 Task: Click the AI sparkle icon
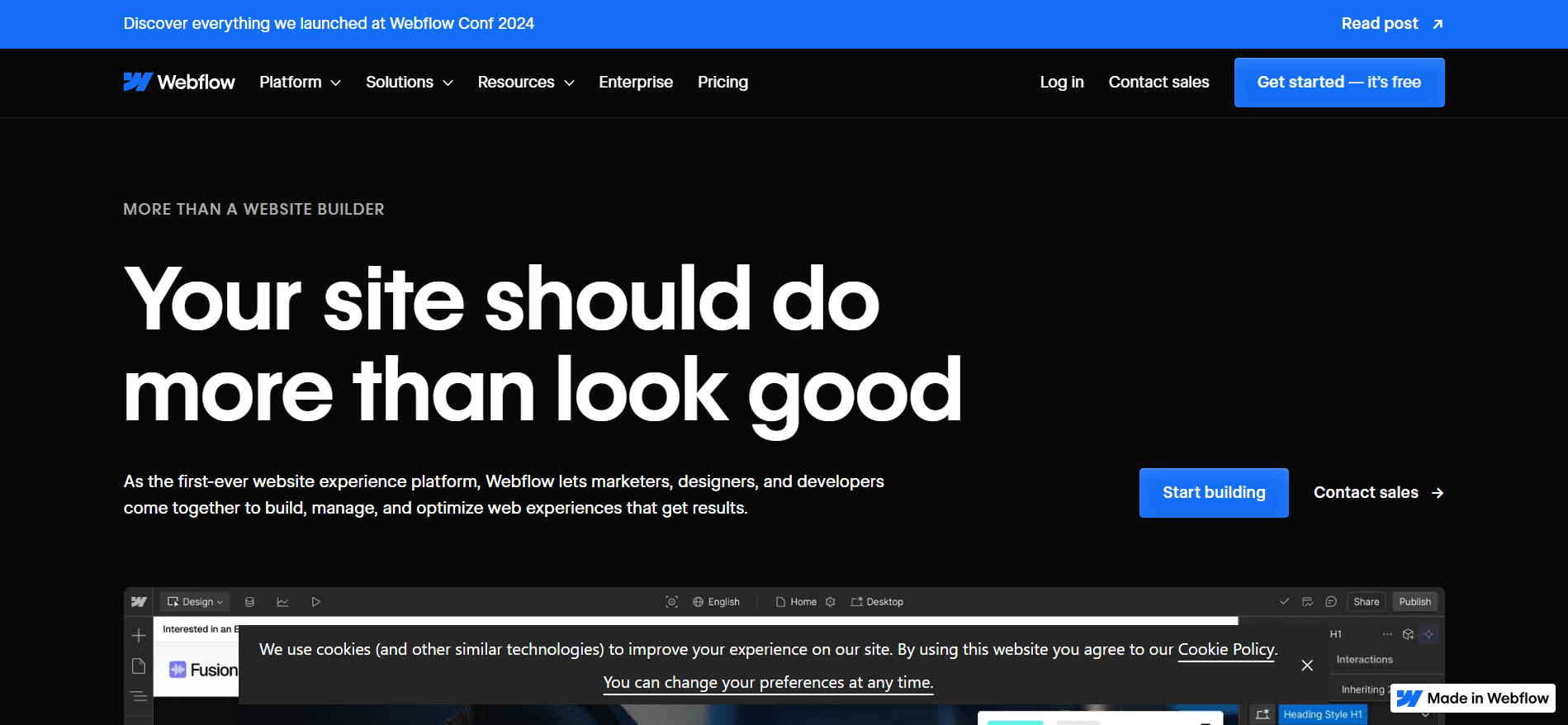1429,634
